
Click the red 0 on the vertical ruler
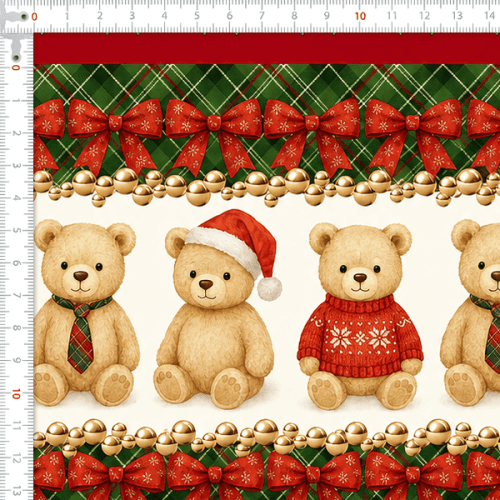(x=16, y=68)
